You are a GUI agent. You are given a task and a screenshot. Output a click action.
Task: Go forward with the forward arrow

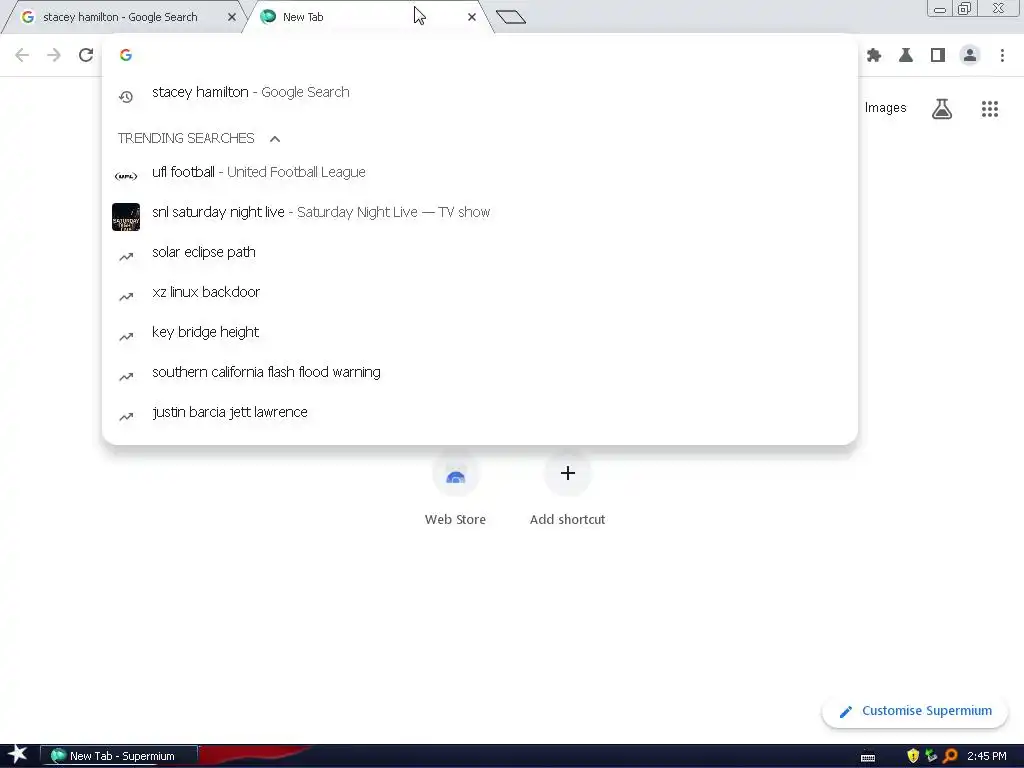[54, 55]
